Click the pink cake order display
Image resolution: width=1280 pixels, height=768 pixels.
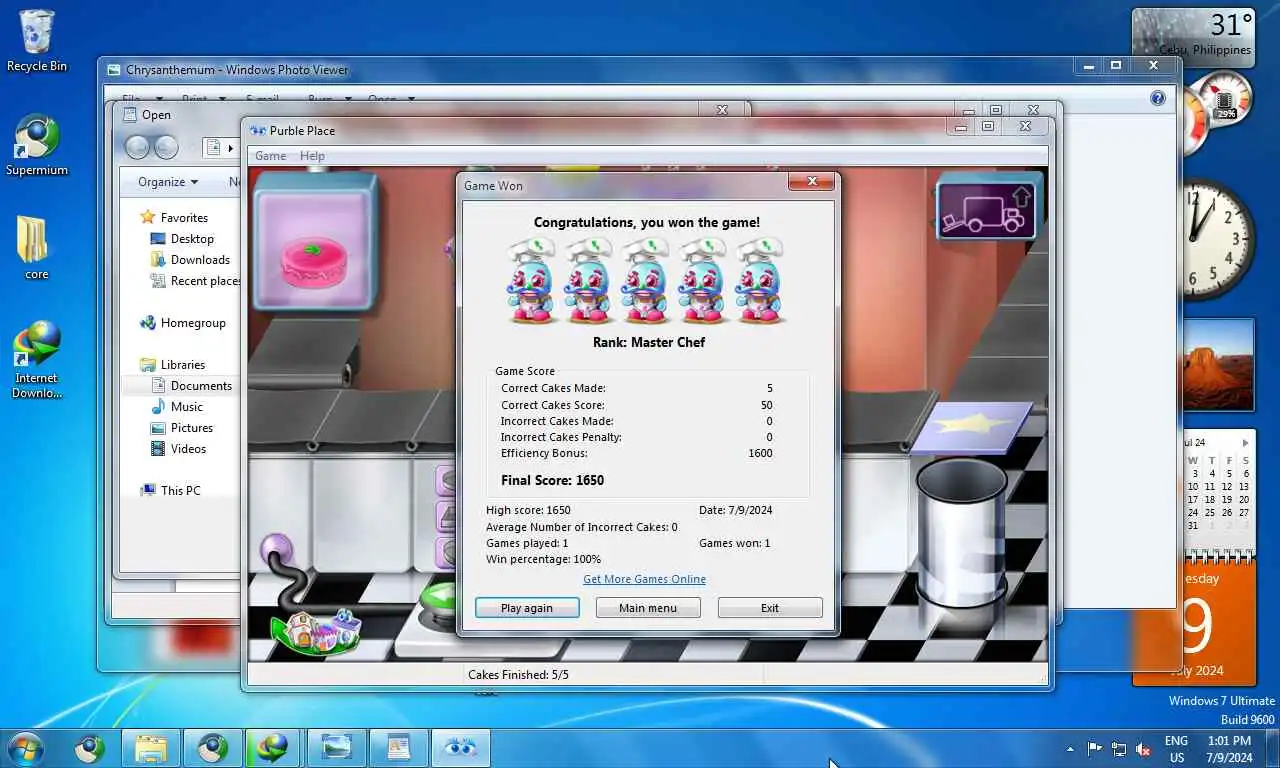tap(315, 243)
